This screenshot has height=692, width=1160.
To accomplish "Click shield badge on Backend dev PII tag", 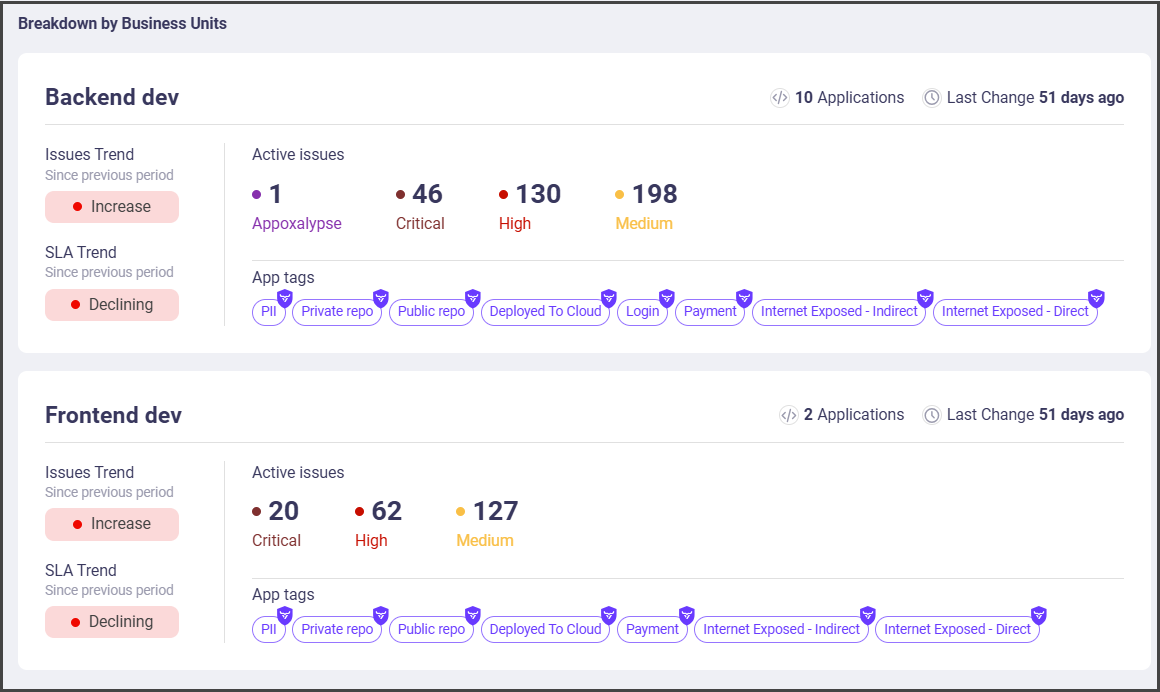I will 284,297.
